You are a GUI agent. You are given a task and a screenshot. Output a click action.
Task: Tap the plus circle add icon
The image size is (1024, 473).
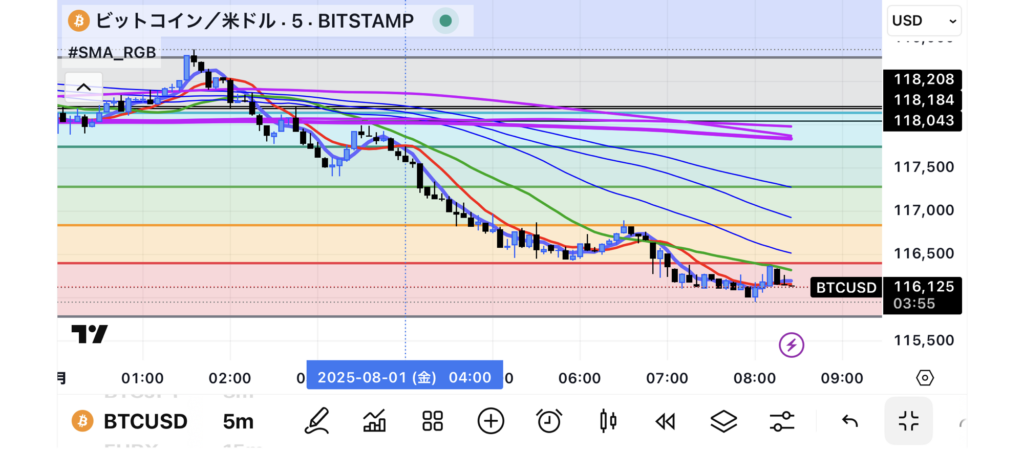pyautogui.click(x=490, y=421)
